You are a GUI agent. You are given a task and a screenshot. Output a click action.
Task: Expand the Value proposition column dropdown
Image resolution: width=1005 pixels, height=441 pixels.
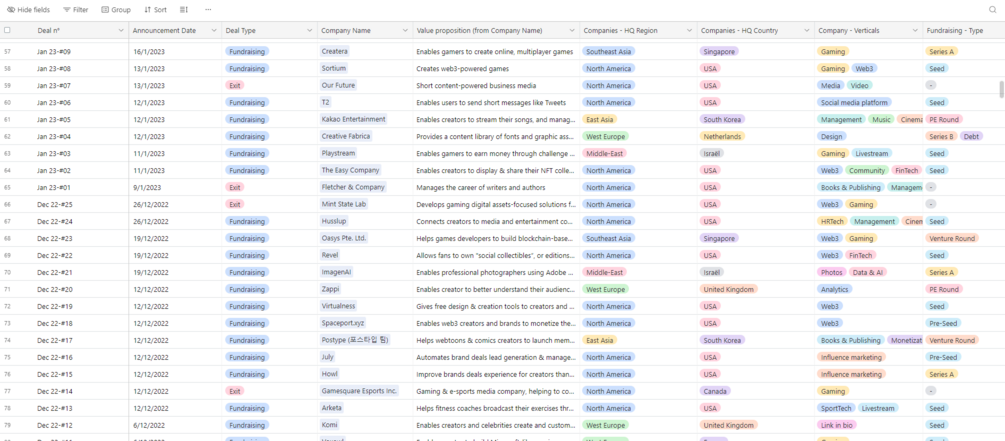pyautogui.click(x=572, y=30)
